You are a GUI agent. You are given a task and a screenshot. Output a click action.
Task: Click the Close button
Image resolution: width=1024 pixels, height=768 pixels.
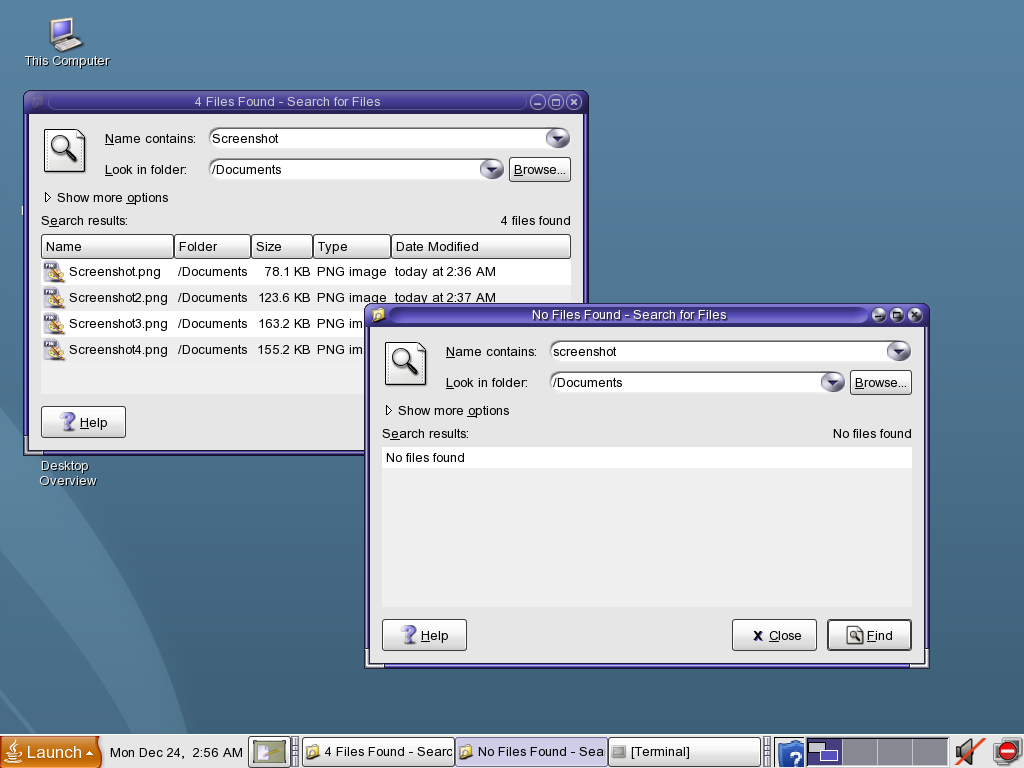coord(774,635)
